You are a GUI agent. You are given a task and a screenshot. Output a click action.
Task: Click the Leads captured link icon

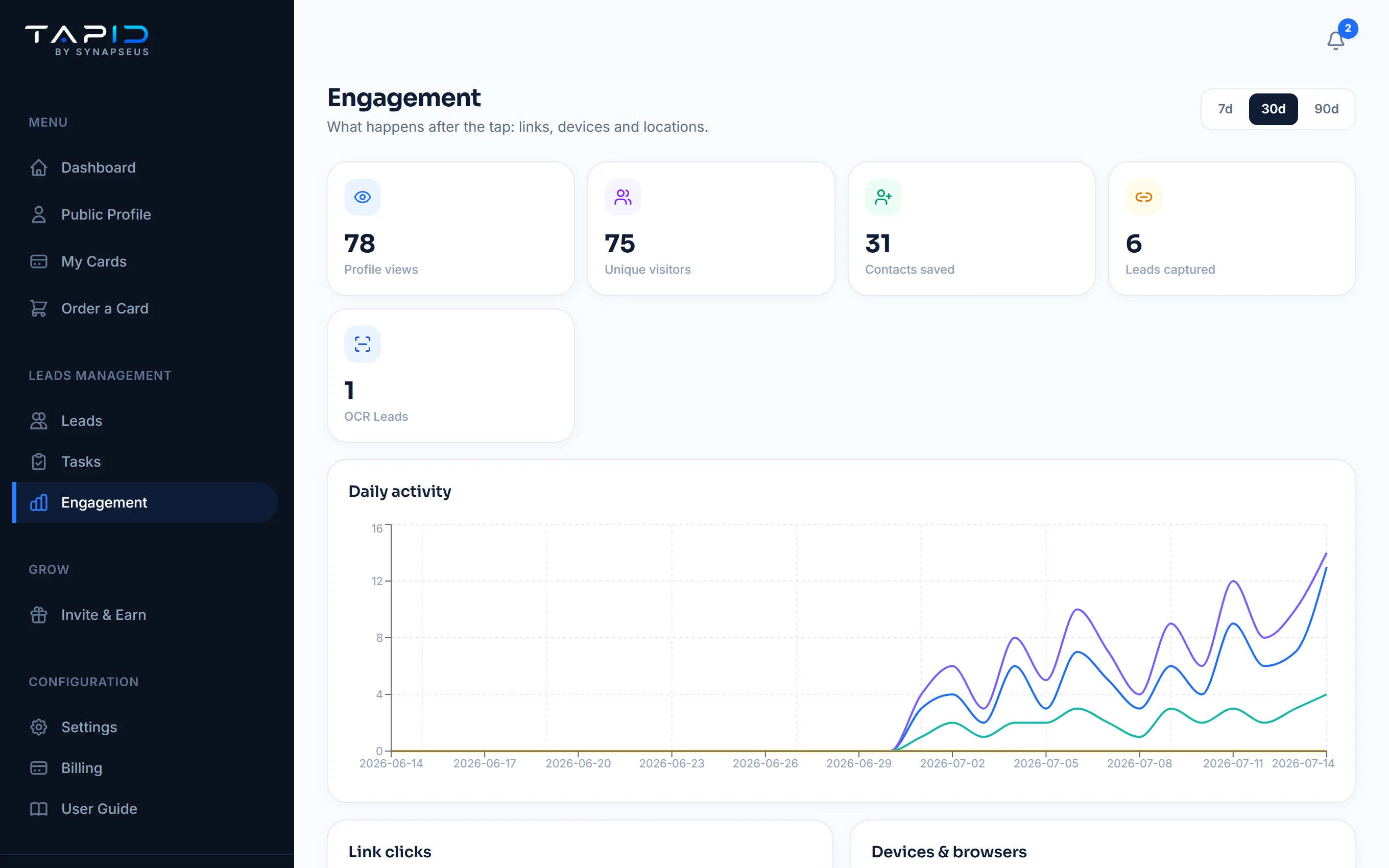point(1143,197)
